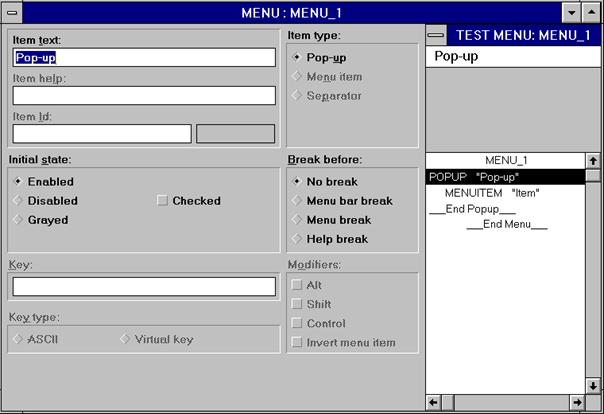
Task: Click the Item text input field
Action: coord(143,58)
